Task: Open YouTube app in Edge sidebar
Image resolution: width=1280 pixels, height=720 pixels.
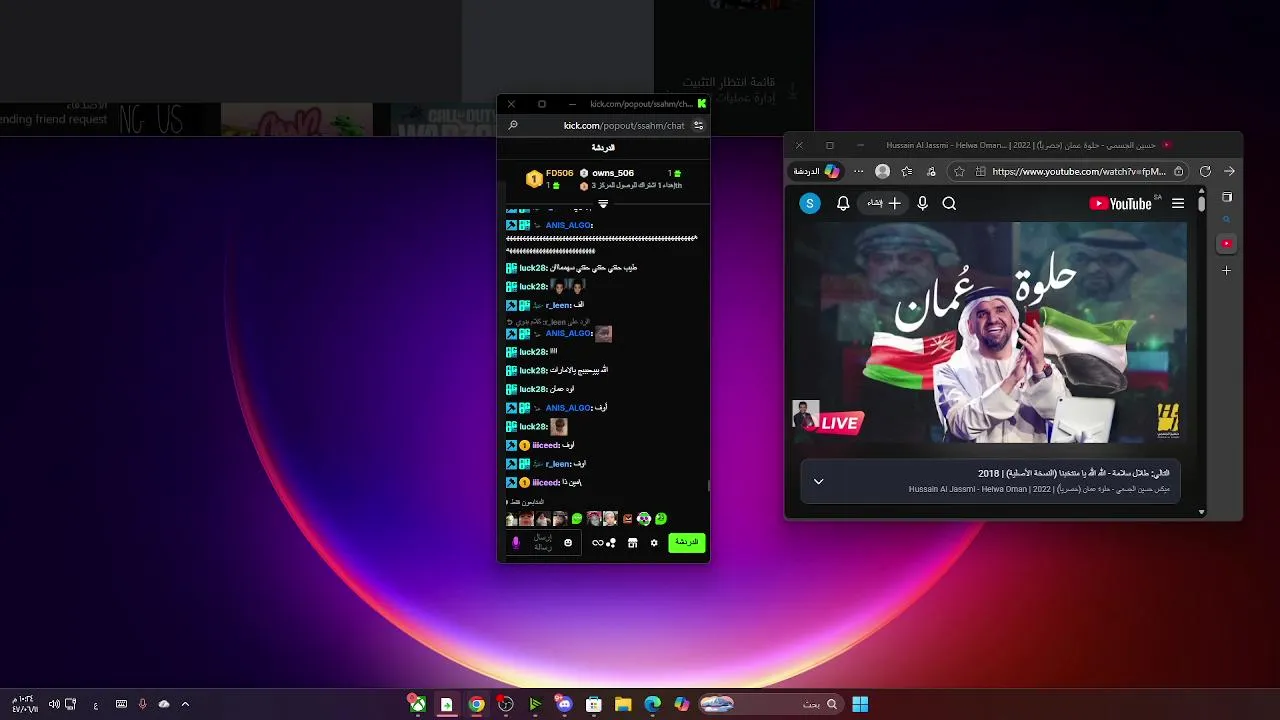Action: tap(1227, 244)
